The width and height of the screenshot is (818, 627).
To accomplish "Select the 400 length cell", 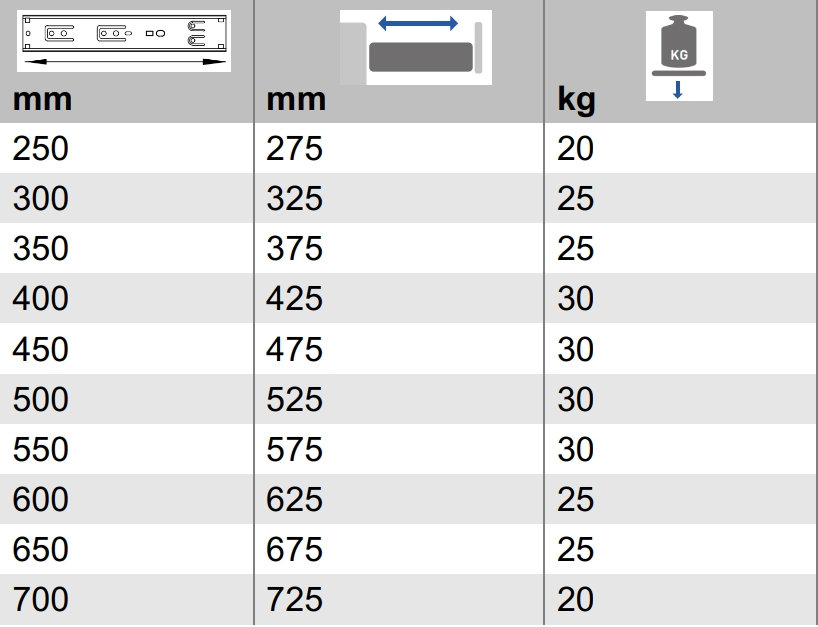I will (x=127, y=298).
